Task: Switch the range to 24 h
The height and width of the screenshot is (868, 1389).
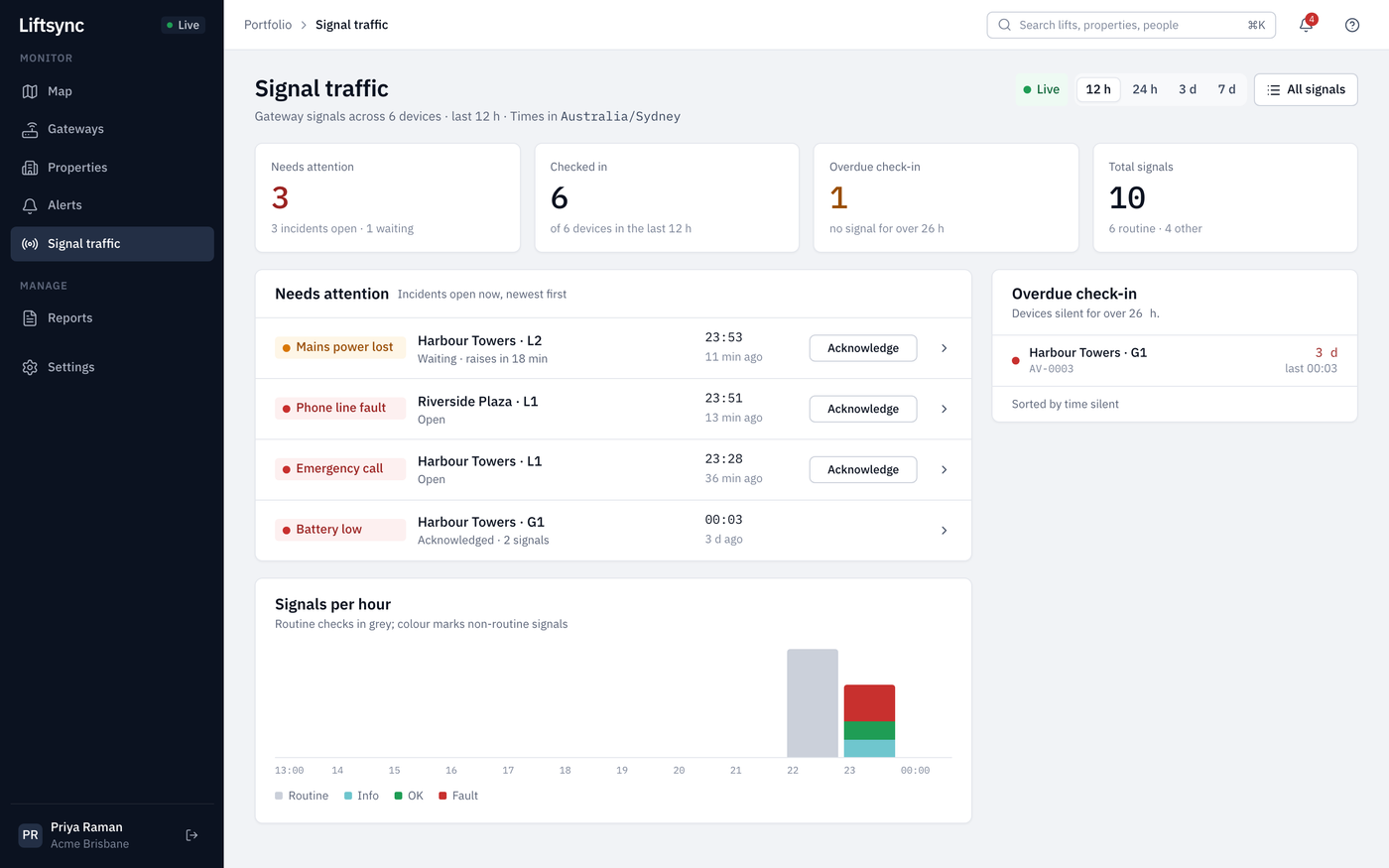Action: (1145, 89)
